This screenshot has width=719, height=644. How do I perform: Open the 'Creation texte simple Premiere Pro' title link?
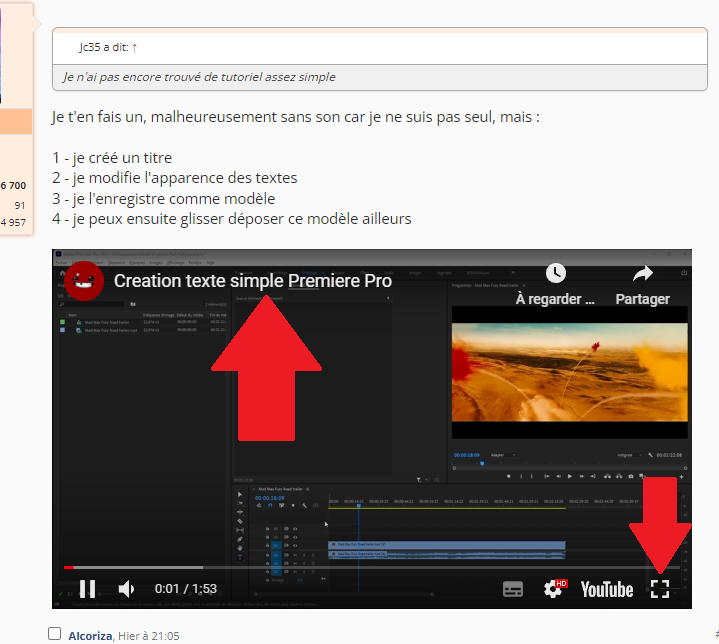point(253,281)
